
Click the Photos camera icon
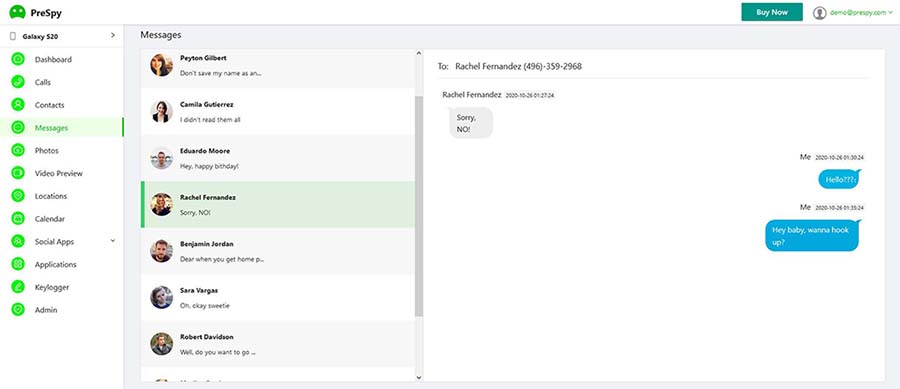18,150
